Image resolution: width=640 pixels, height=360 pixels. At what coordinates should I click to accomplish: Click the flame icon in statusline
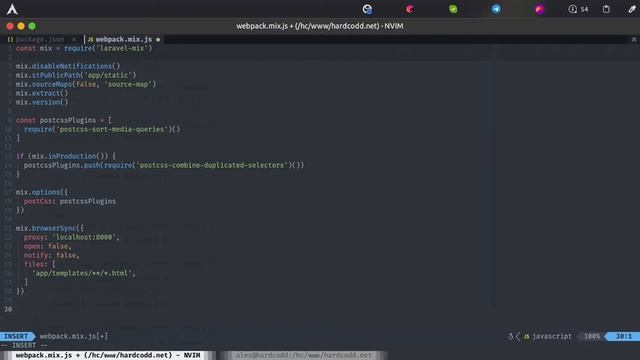point(510,336)
